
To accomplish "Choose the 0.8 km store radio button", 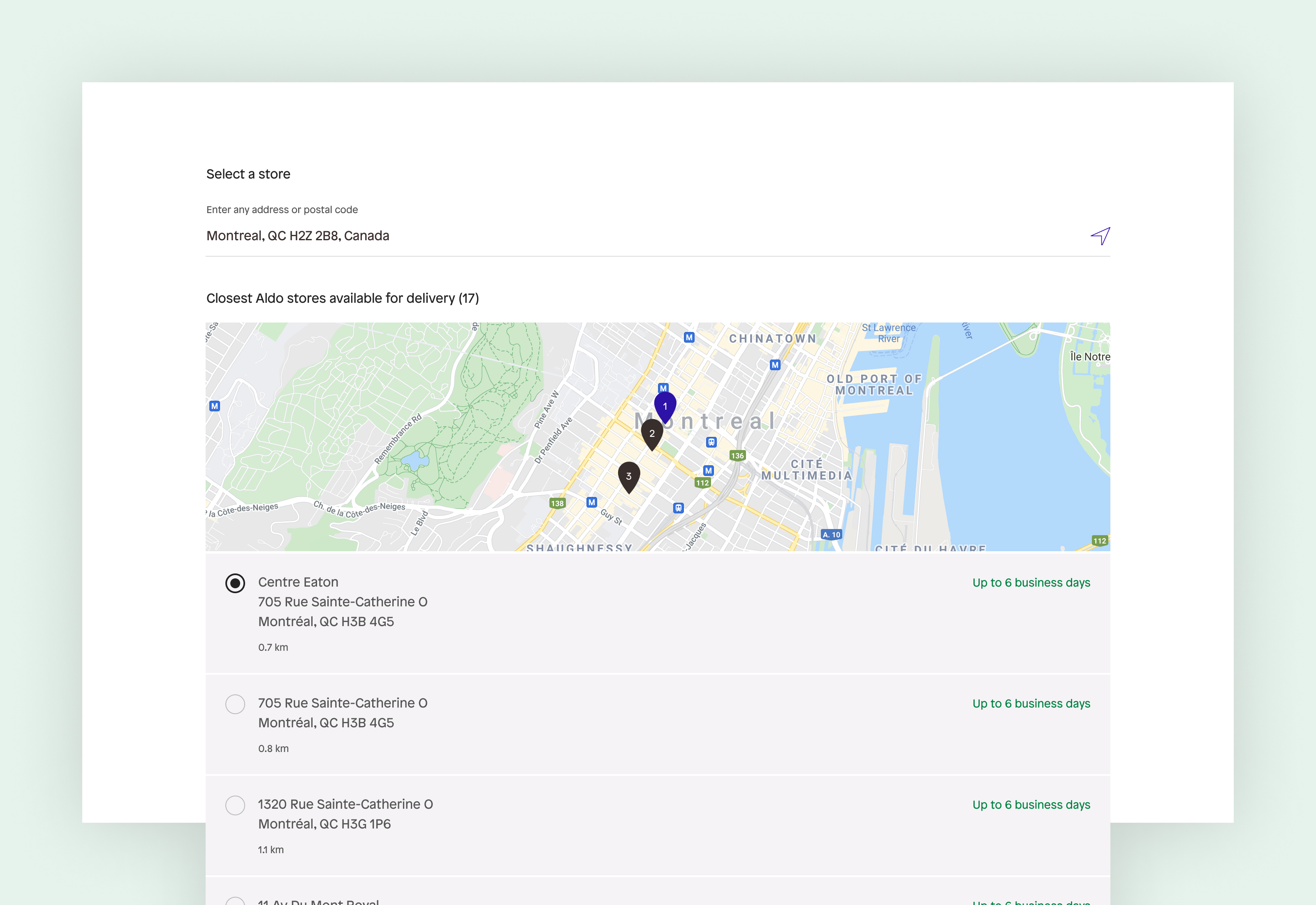I will tap(235, 704).
